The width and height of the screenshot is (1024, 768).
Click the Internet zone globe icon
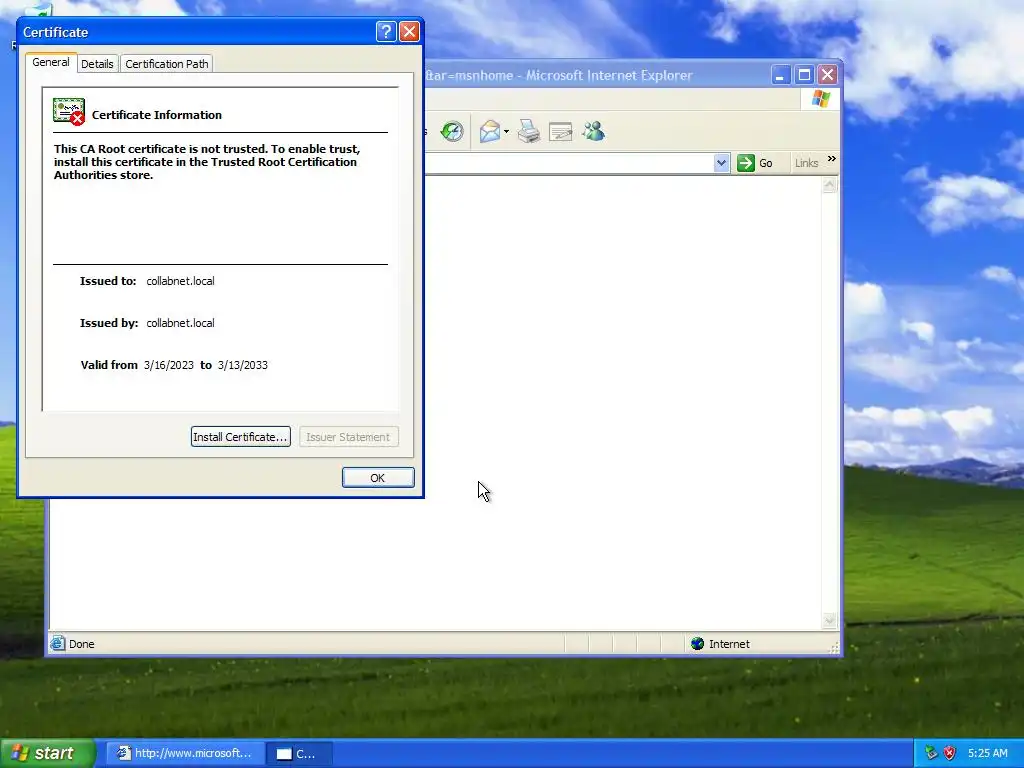click(697, 644)
